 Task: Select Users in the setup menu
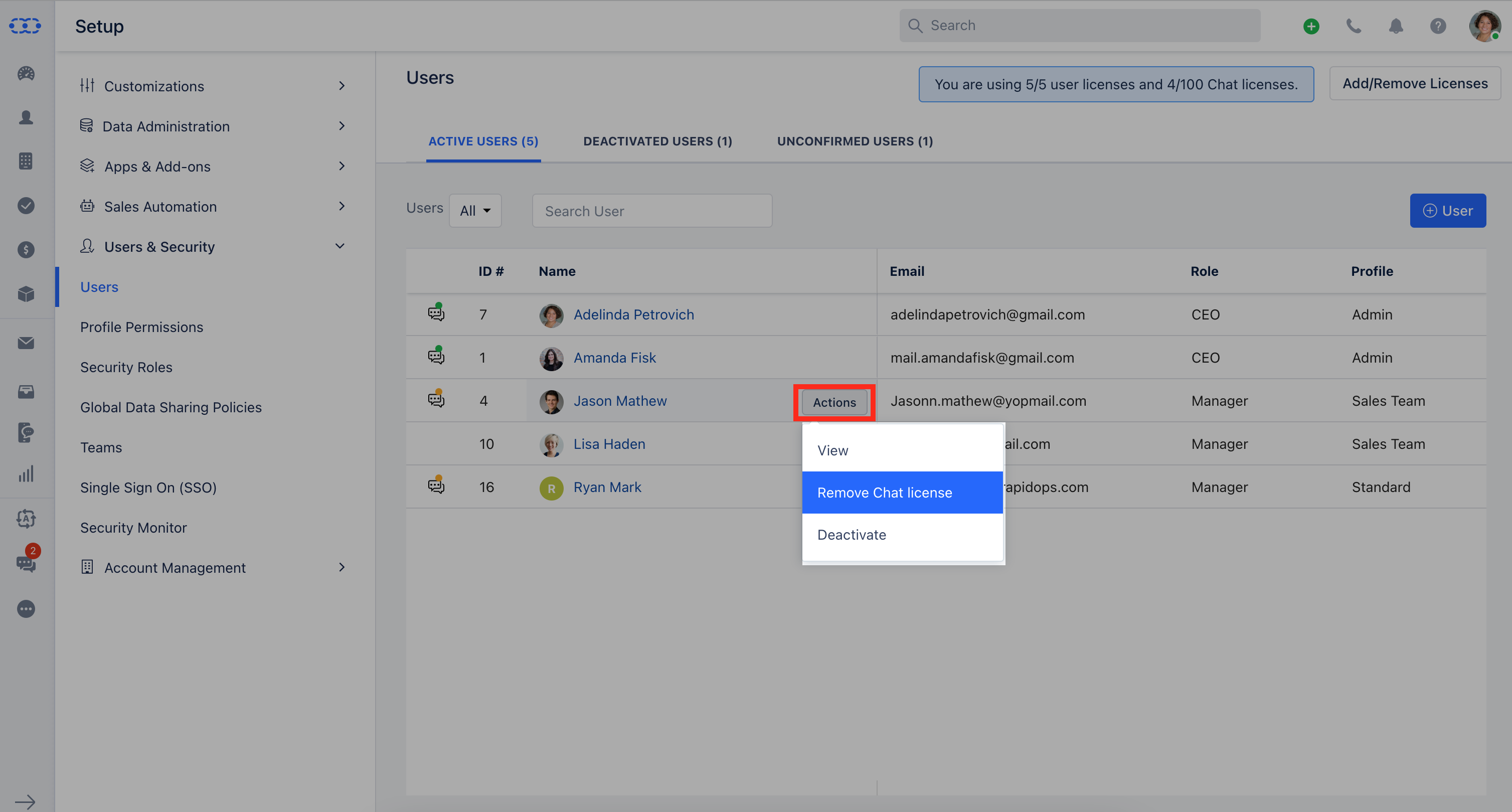(99, 286)
